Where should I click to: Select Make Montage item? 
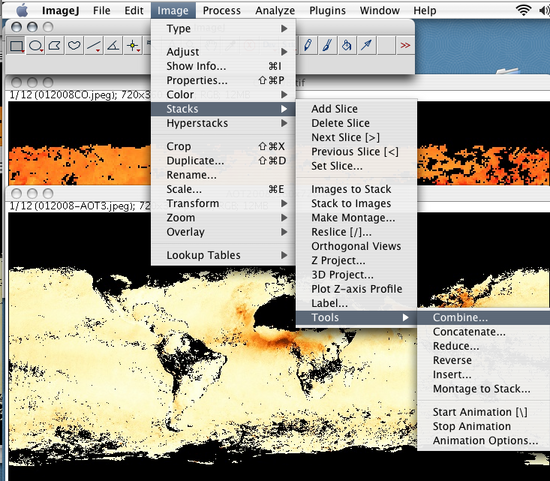click(356, 218)
